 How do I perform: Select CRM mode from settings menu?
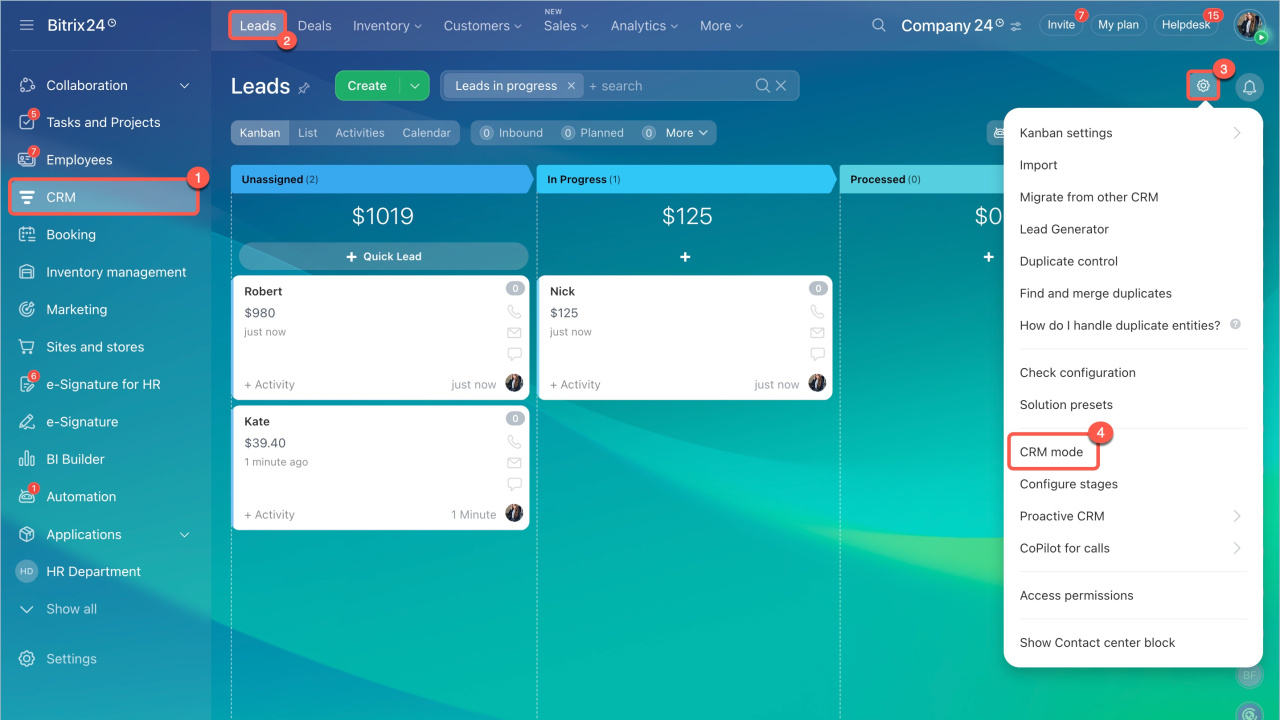point(1051,452)
